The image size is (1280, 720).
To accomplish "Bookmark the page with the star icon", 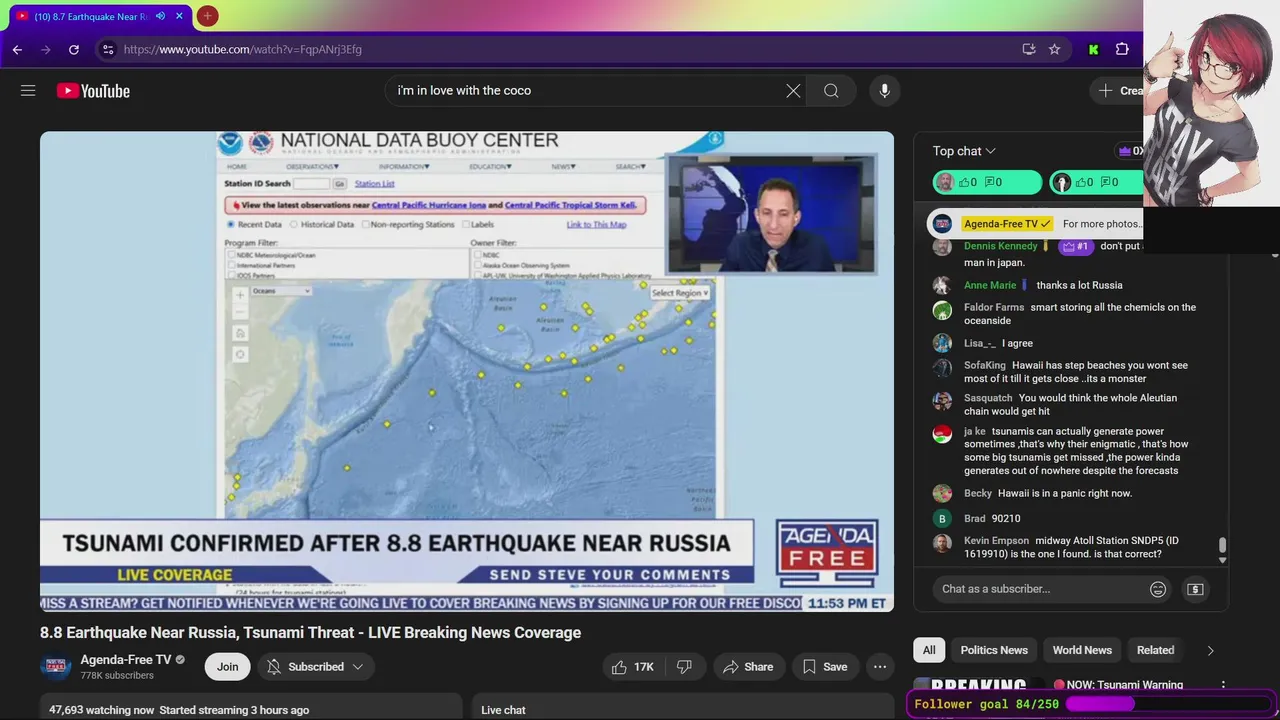I will (1054, 49).
